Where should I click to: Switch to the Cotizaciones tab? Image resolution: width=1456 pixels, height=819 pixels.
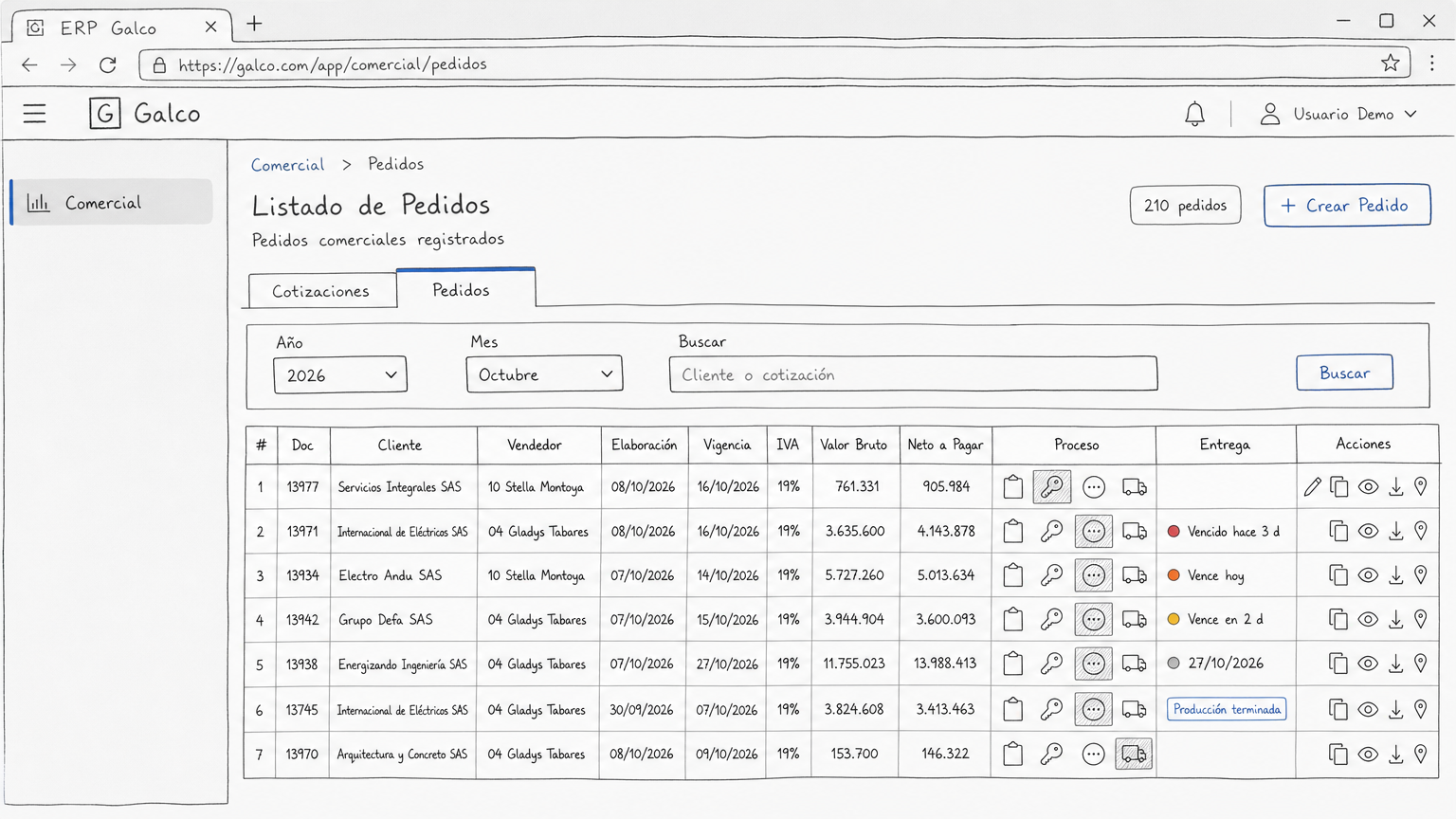pos(321,291)
